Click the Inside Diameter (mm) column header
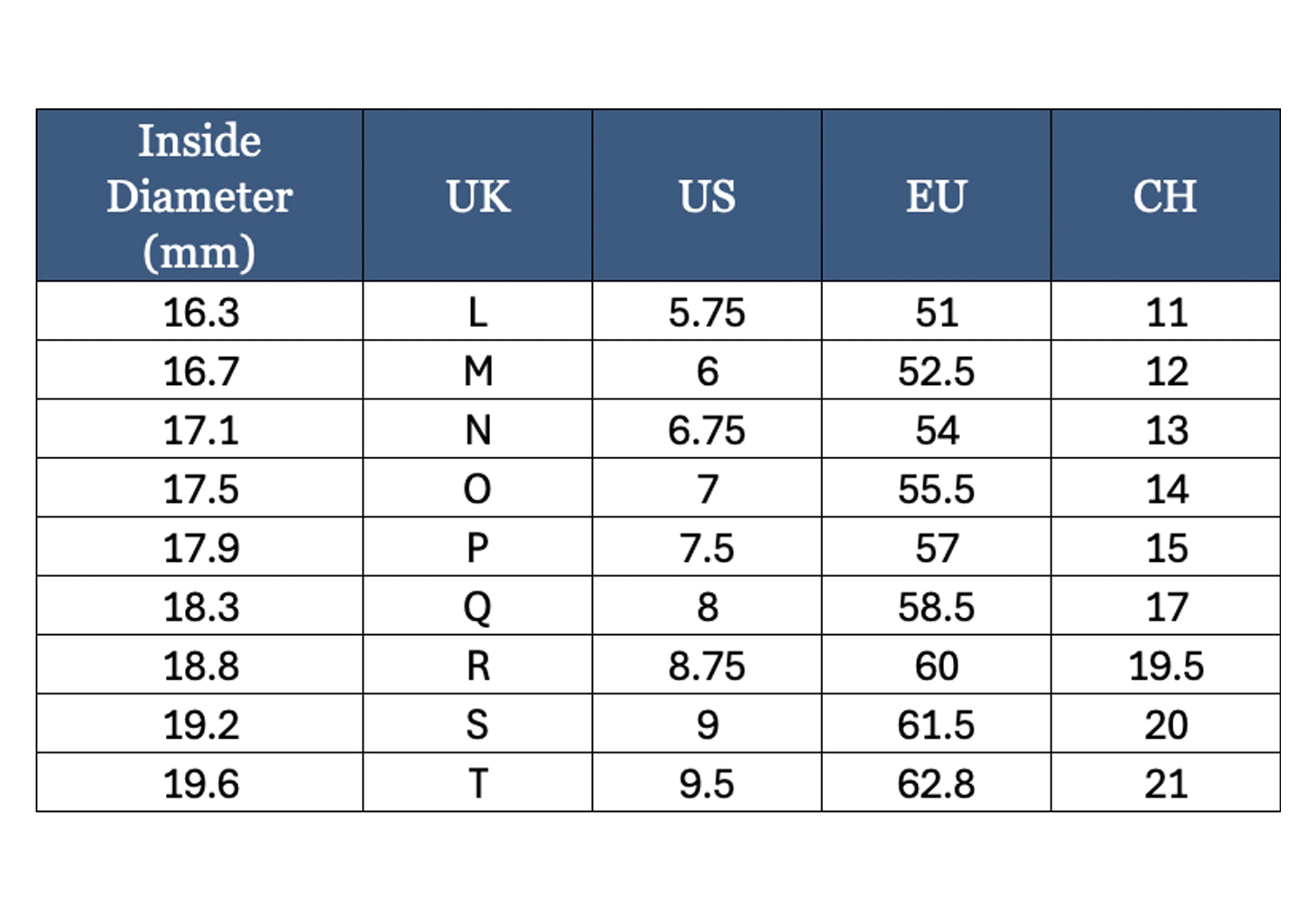 coord(199,196)
